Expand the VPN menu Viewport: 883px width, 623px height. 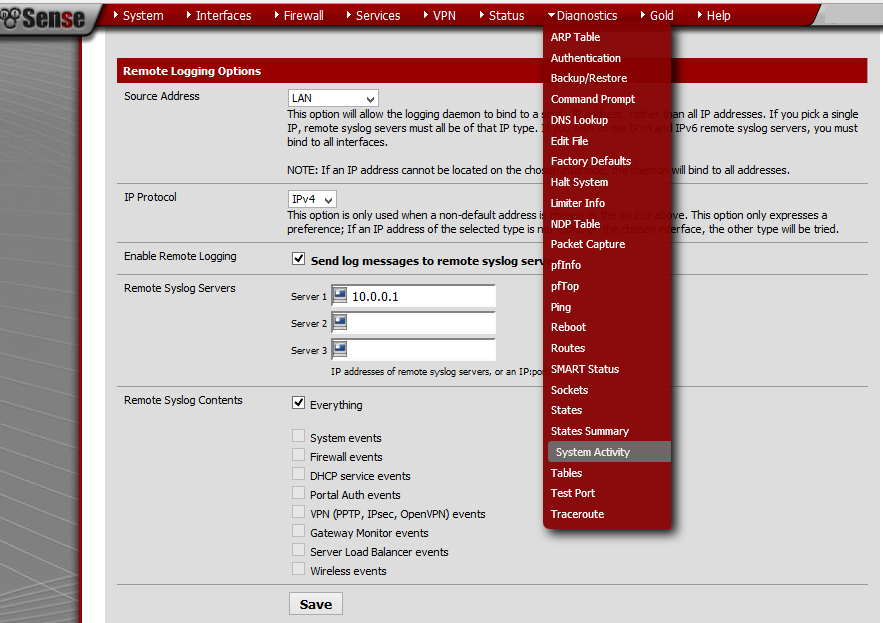pos(440,16)
